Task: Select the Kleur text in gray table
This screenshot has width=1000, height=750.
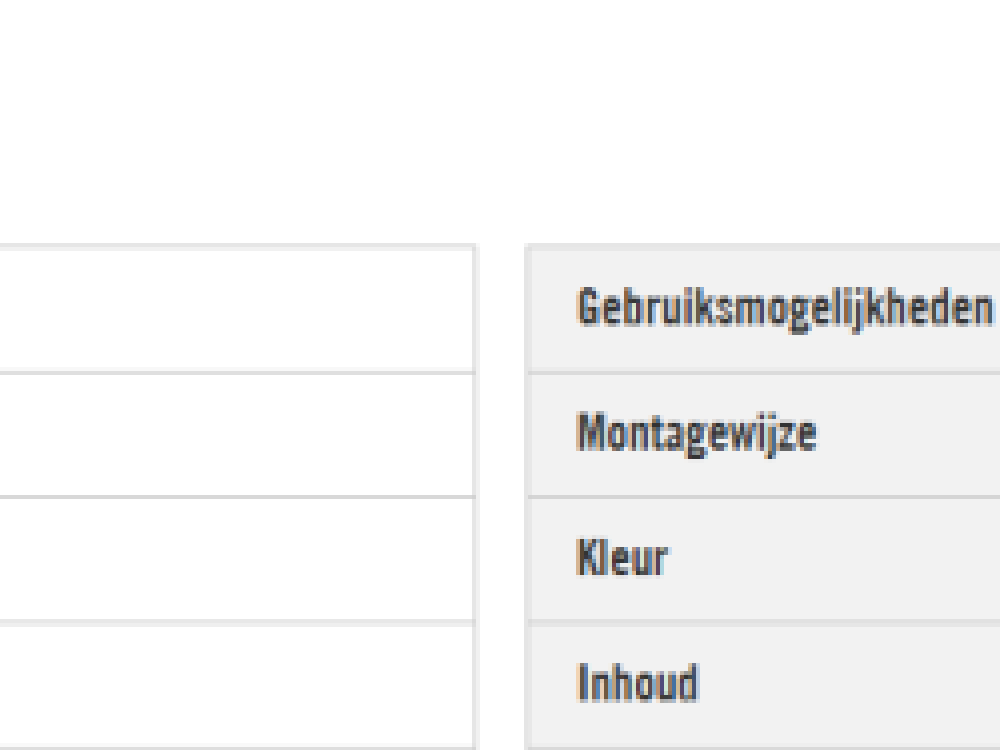Action: click(x=622, y=559)
